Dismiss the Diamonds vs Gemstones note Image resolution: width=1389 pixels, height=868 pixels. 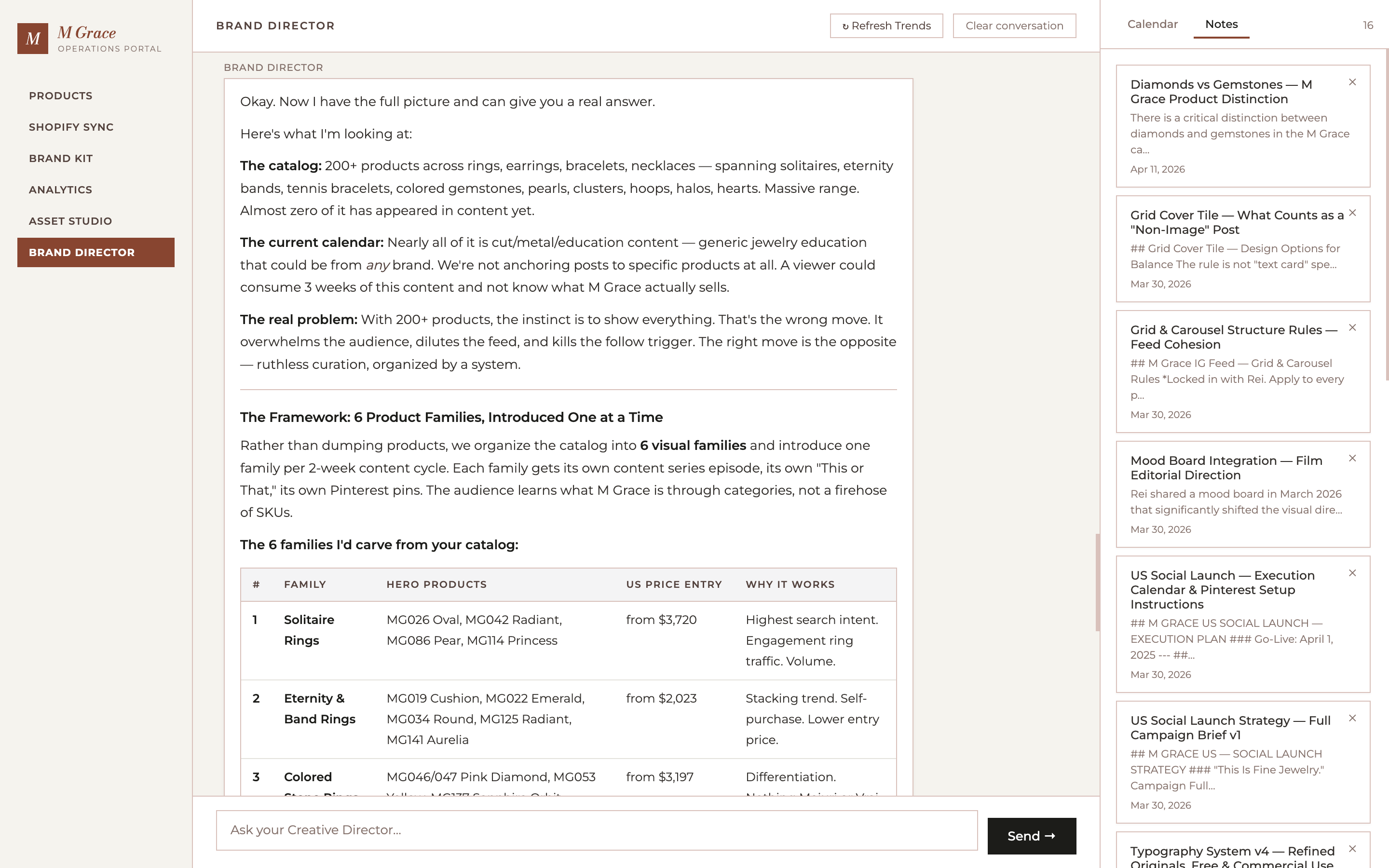pyautogui.click(x=1352, y=82)
